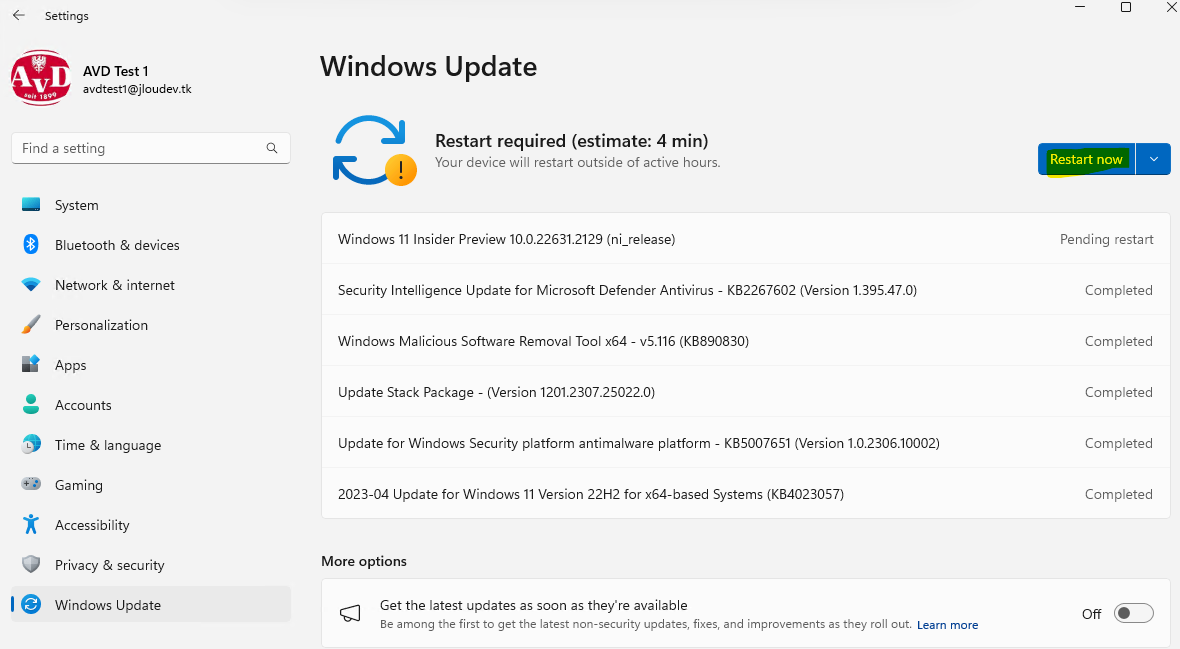Image resolution: width=1180 pixels, height=649 pixels.
Task: Click the Personalization paintbrush icon
Action: [x=31, y=324]
